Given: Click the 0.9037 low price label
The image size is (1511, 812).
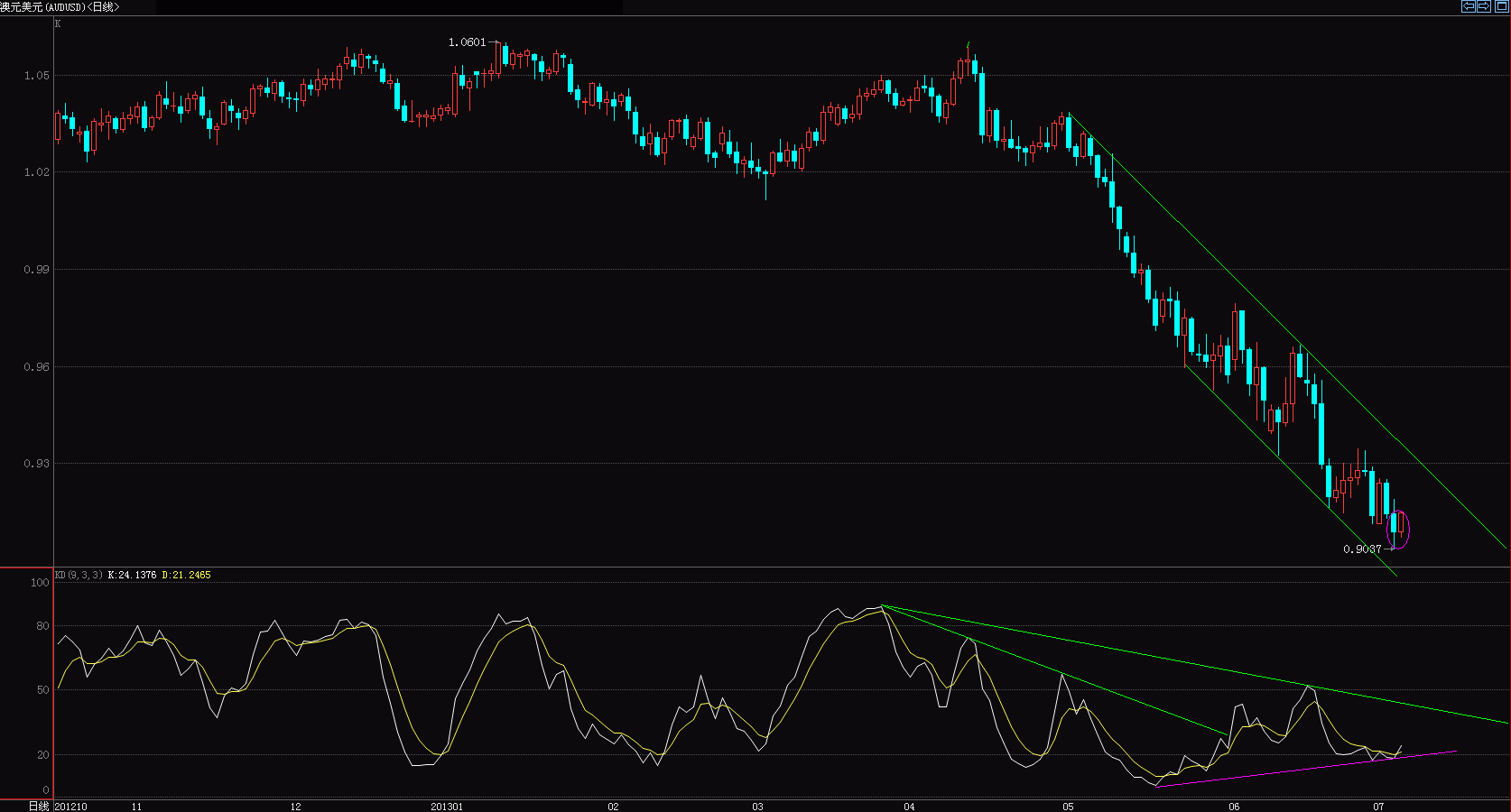Looking at the screenshot, I should pyautogui.click(x=1362, y=549).
